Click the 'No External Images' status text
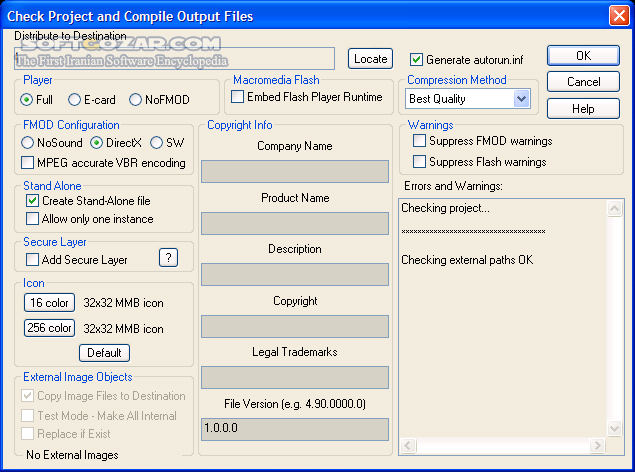635x472 pixels. click(72, 455)
